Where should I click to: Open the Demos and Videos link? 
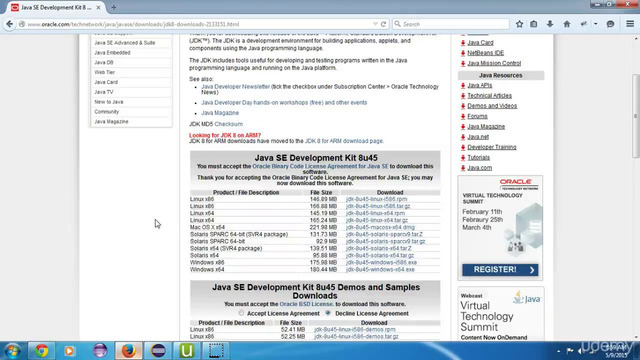pos(492,106)
